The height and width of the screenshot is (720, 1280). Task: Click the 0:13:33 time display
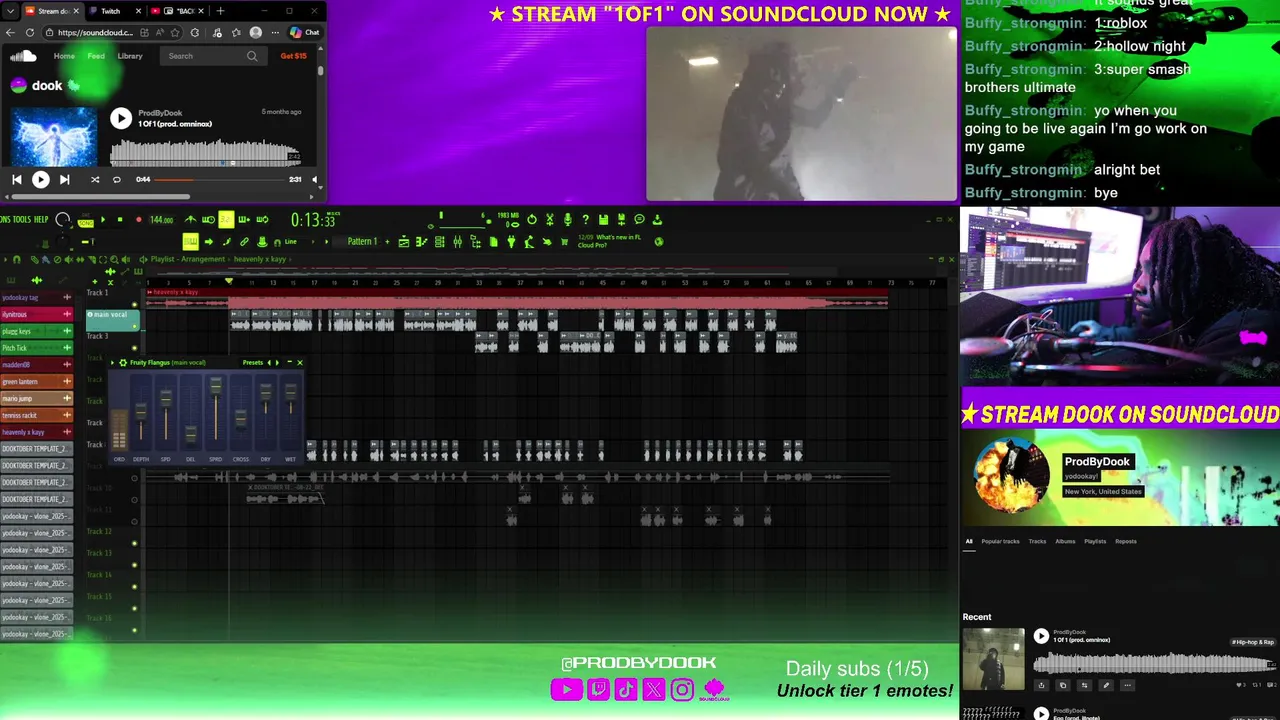tap(313, 220)
